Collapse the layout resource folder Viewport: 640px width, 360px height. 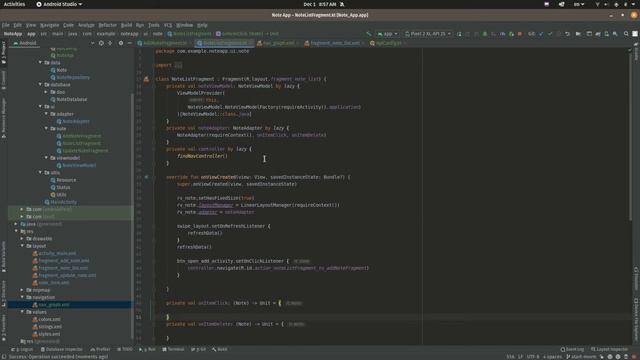pos(22,246)
